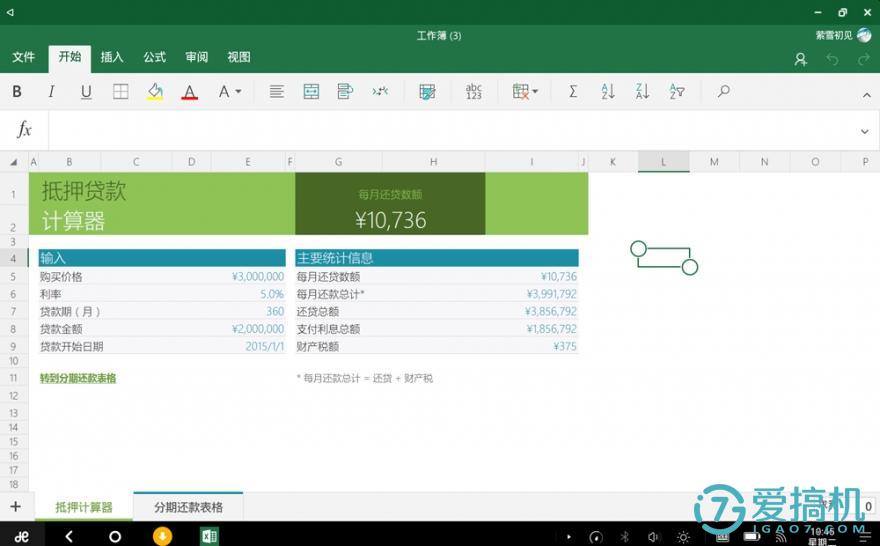Apply the red font color
880x546 pixels.
(190, 91)
